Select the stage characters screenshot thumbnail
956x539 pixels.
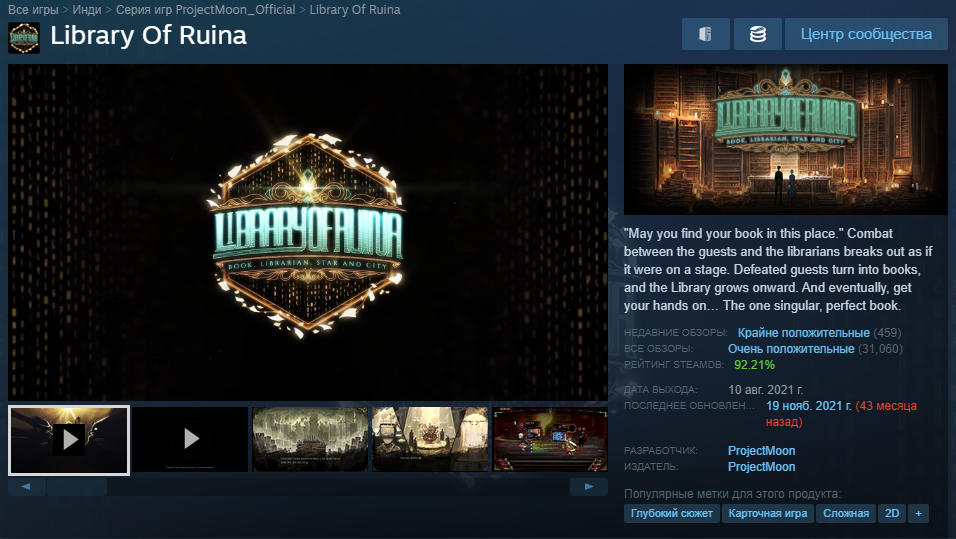coord(430,439)
